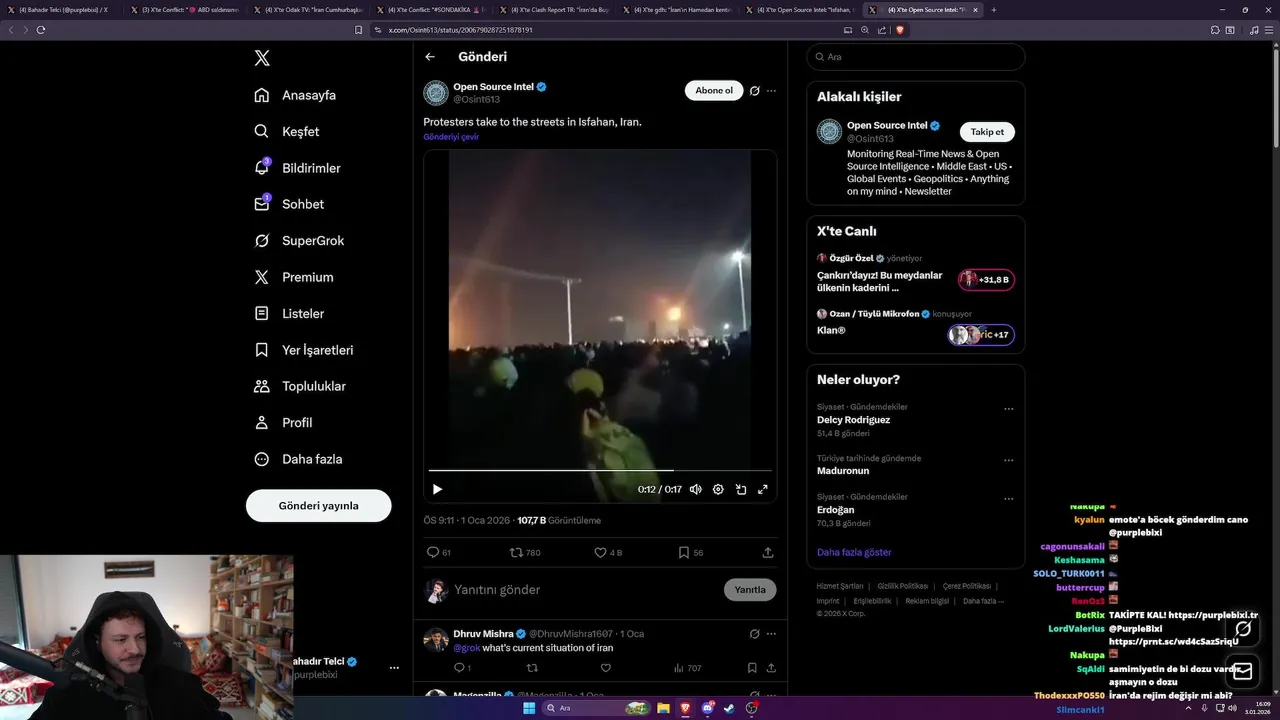
Task: Join Özgür Özel live space
Action: (987, 280)
